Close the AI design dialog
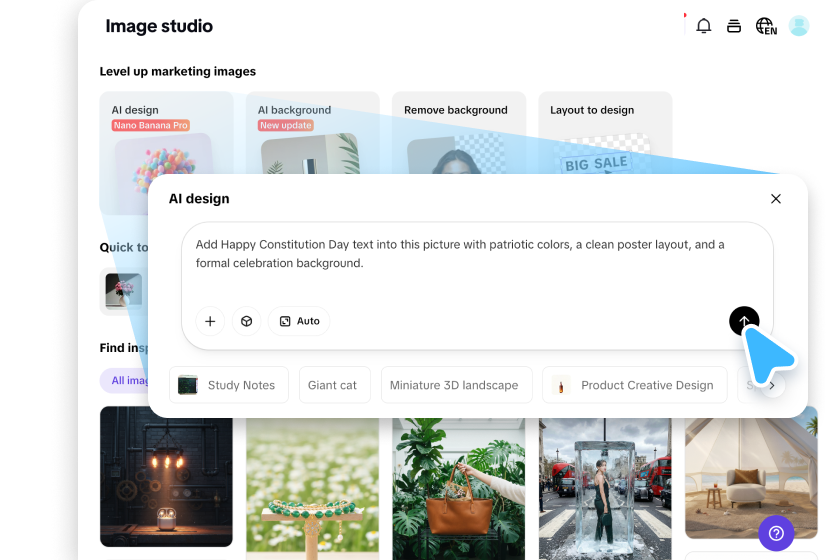Viewport: 840px width, 560px height. tap(776, 199)
